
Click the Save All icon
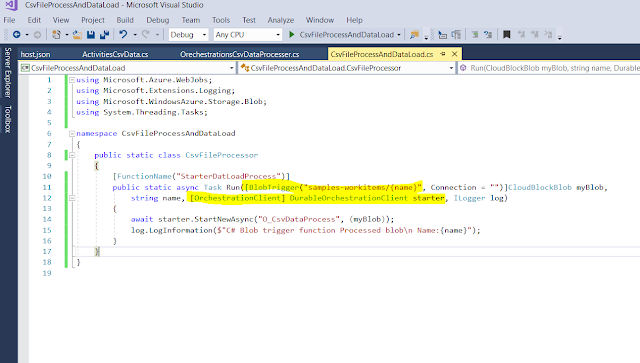pyautogui.click(x=104, y=35)
